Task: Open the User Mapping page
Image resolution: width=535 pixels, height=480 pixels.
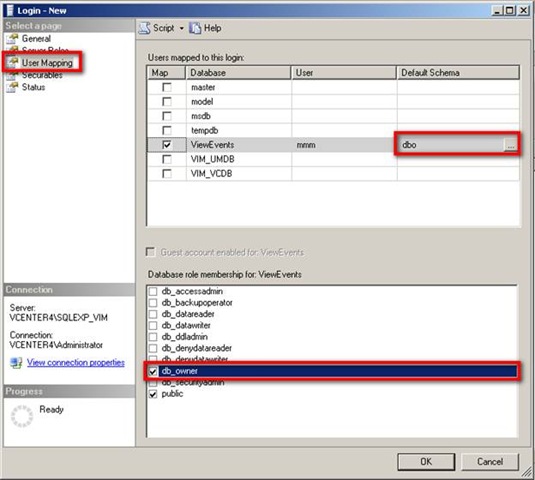Action: pos(47,63)
